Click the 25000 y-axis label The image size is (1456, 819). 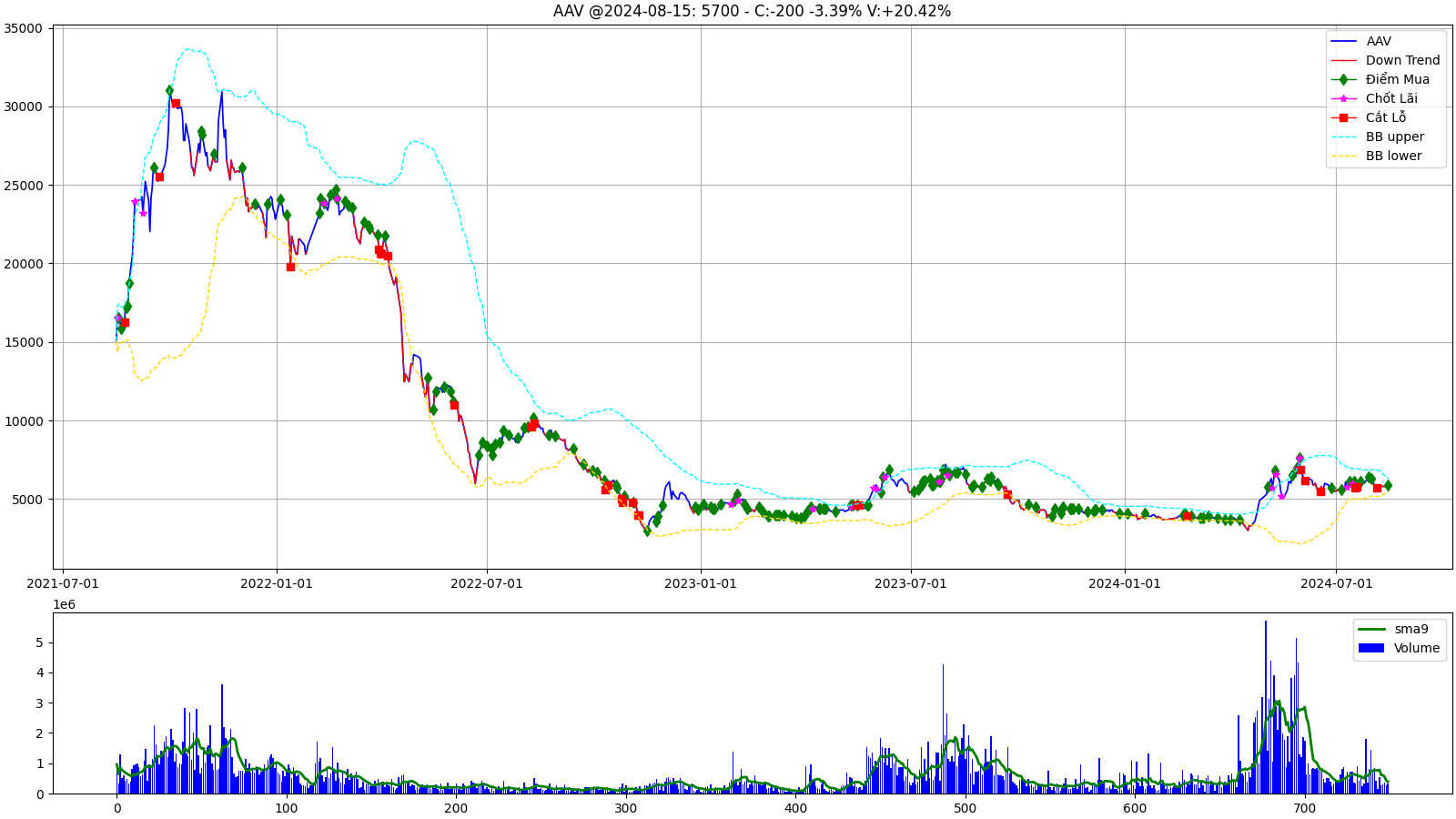click(24, 186)
